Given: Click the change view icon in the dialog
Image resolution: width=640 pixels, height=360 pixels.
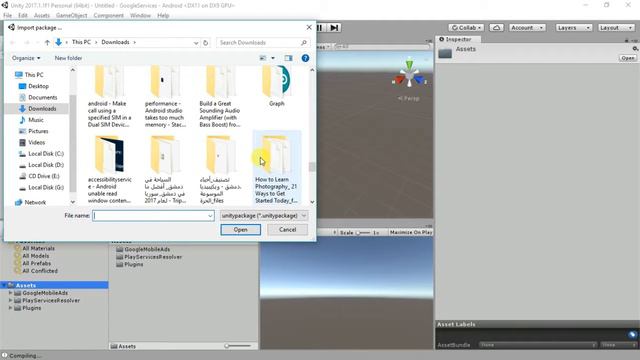Looking at the screenshot, I should click(263, 58).
